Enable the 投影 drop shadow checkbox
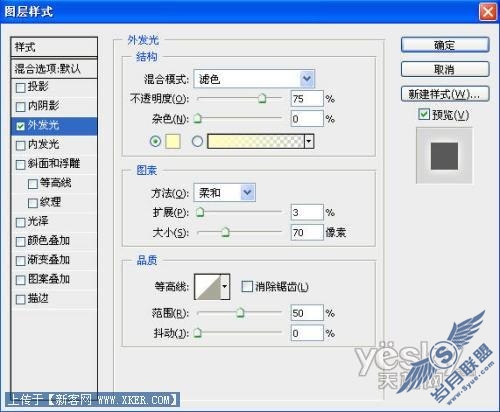 point(20,88)
